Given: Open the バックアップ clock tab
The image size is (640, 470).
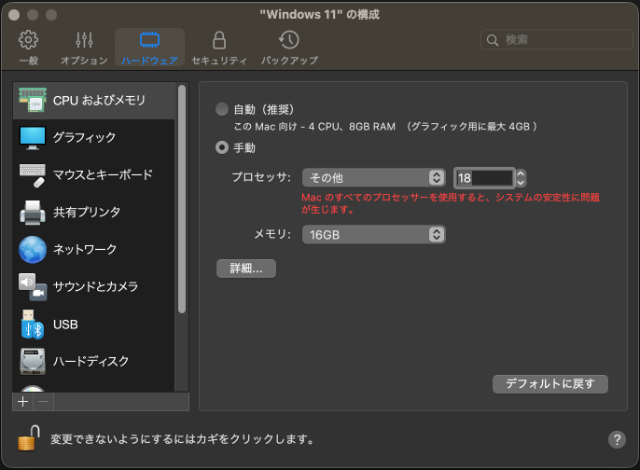Looking at the screenshot, I should (289, 48).
